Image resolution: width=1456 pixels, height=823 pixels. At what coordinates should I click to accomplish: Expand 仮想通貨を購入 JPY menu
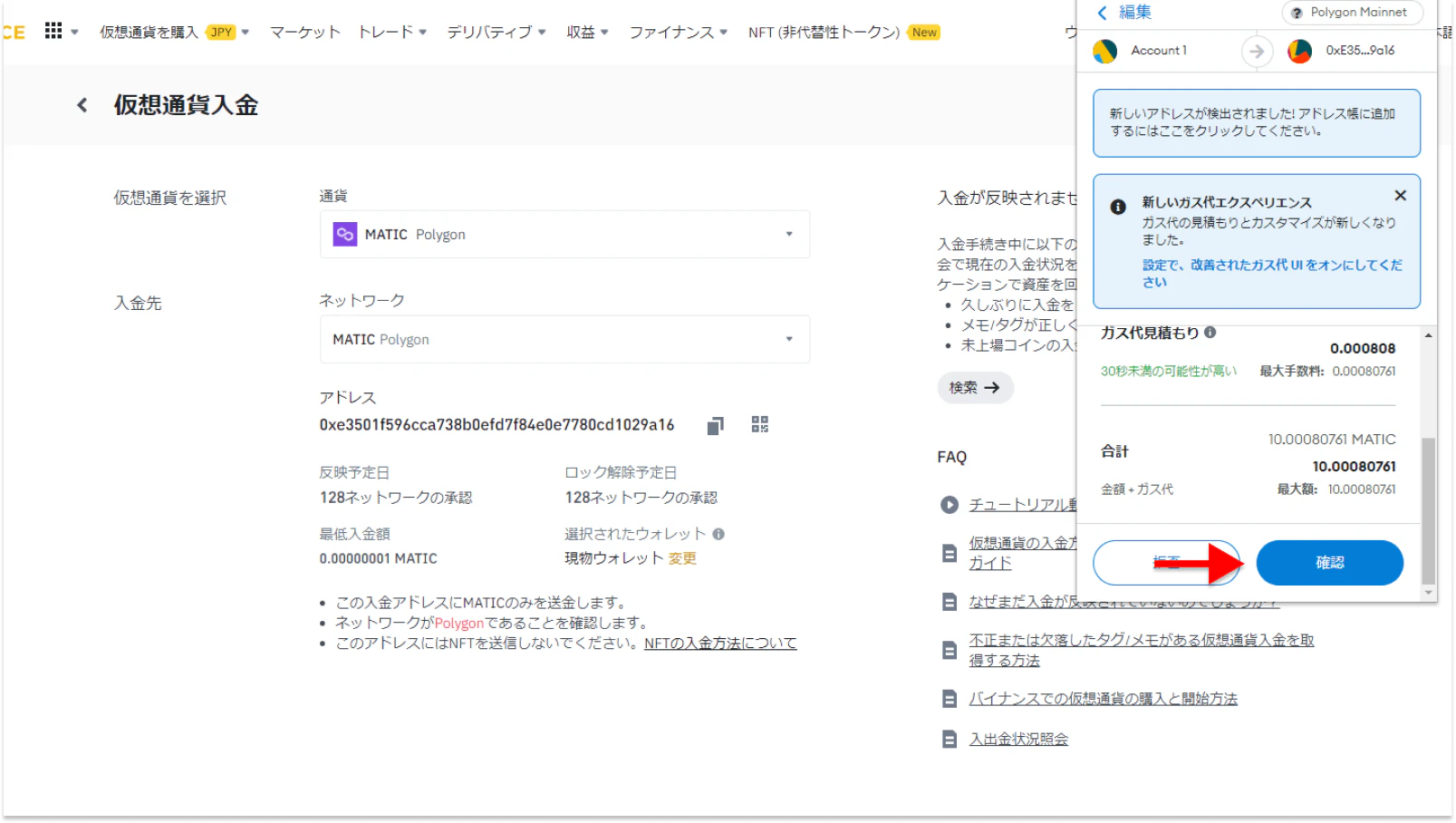pyautogui.click(x=174, y=32)
